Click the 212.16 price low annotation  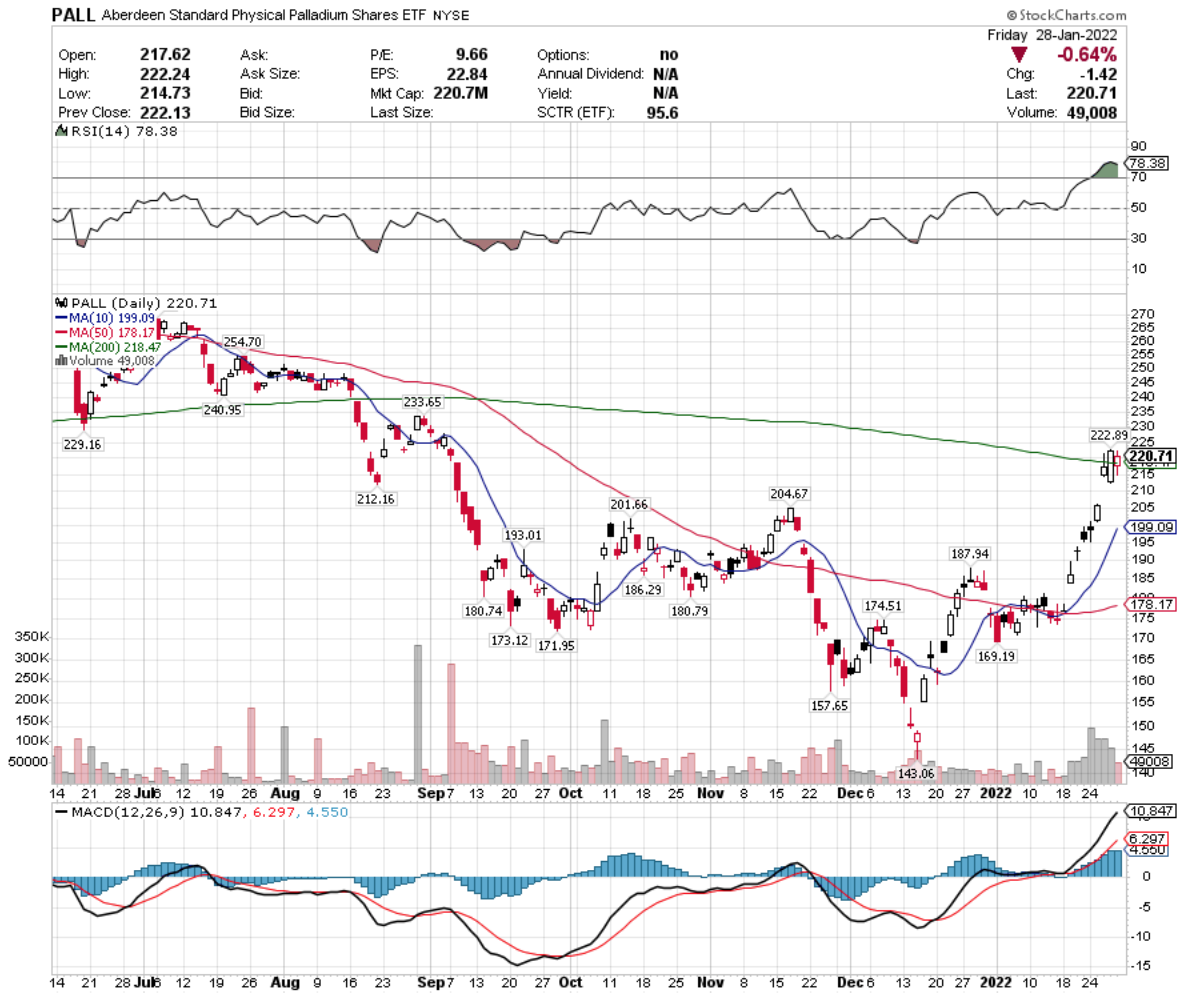click(376, 499)
